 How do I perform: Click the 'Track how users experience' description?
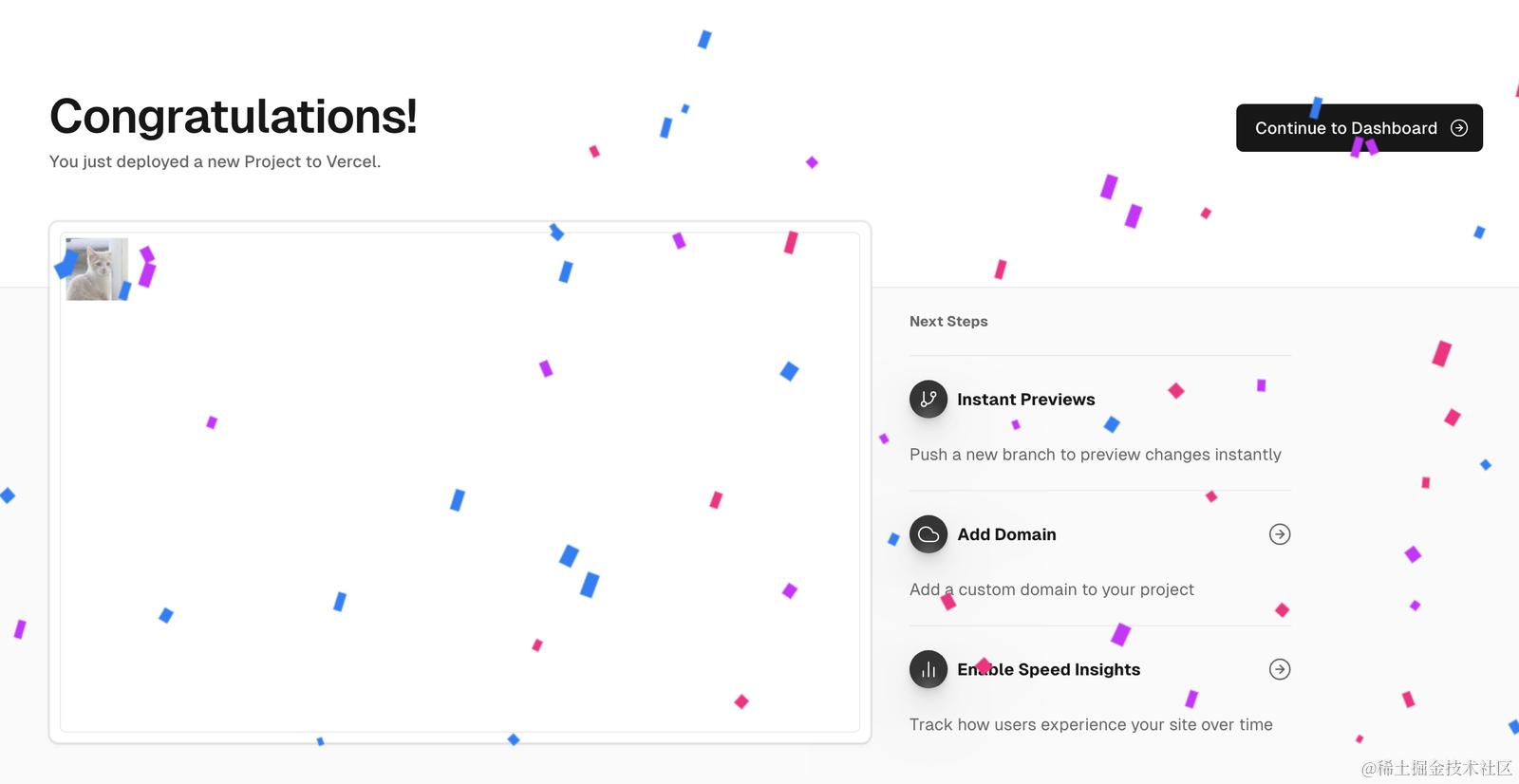pyautogui.click(x=1091, y=724)
